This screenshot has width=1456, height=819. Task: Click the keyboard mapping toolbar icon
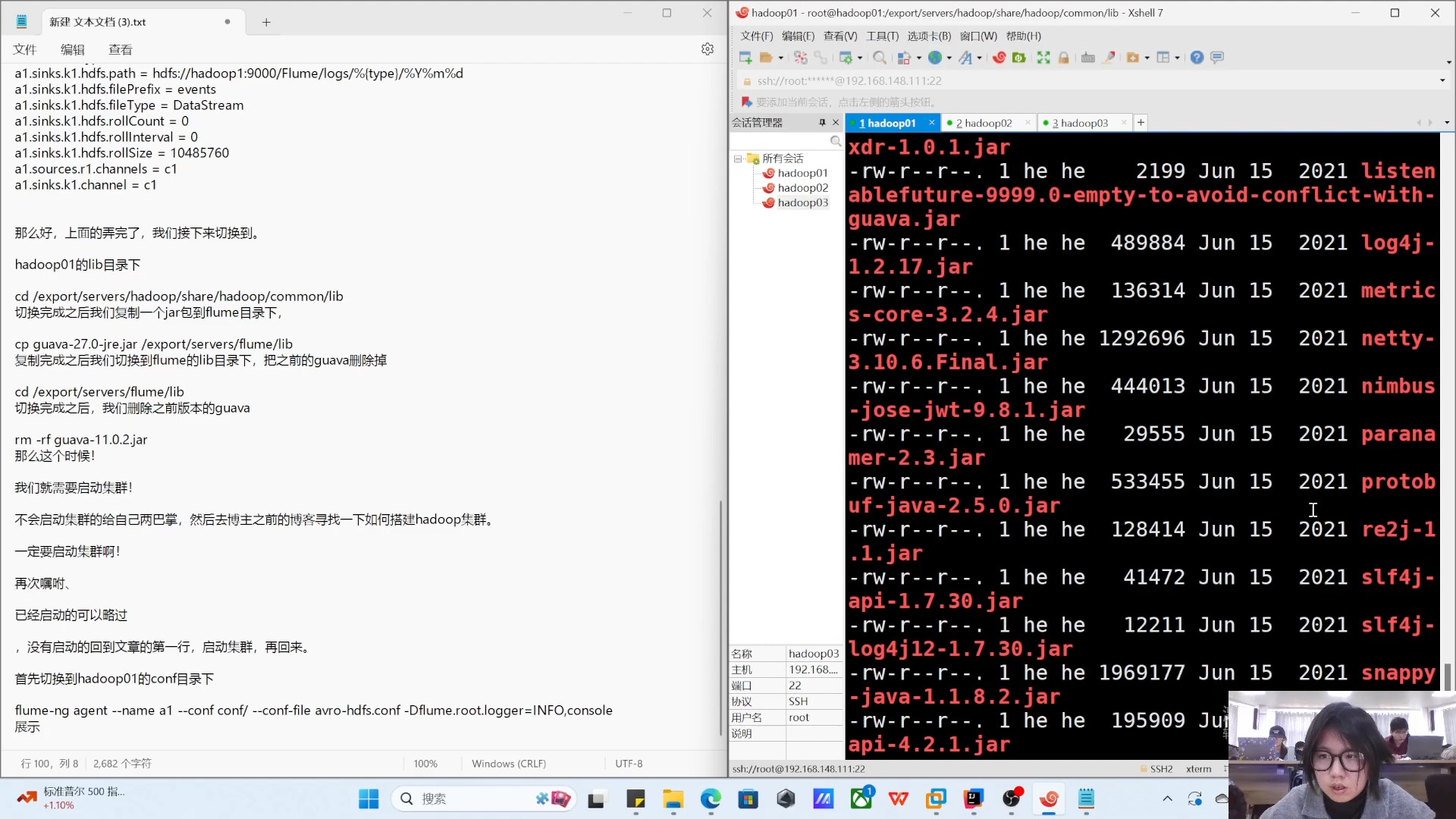[x=1087, y=58]
